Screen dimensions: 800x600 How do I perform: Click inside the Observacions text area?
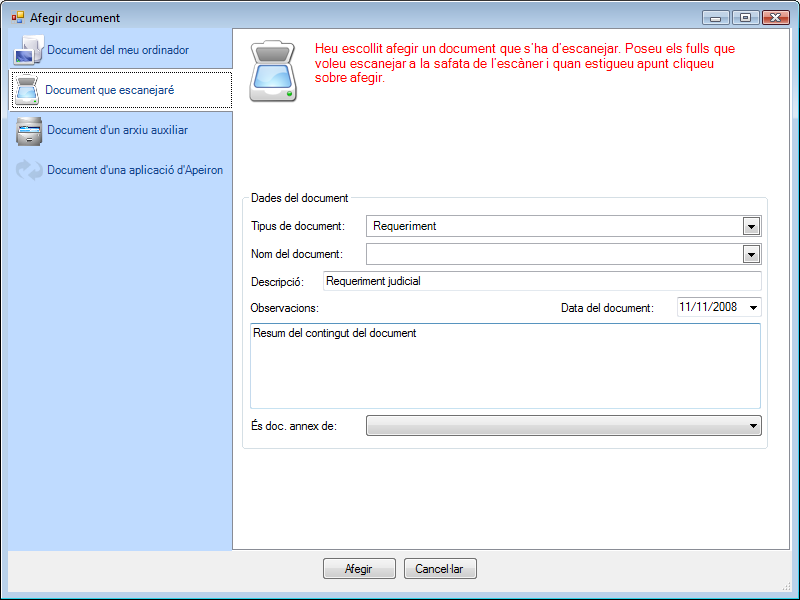tap(505, 366)
